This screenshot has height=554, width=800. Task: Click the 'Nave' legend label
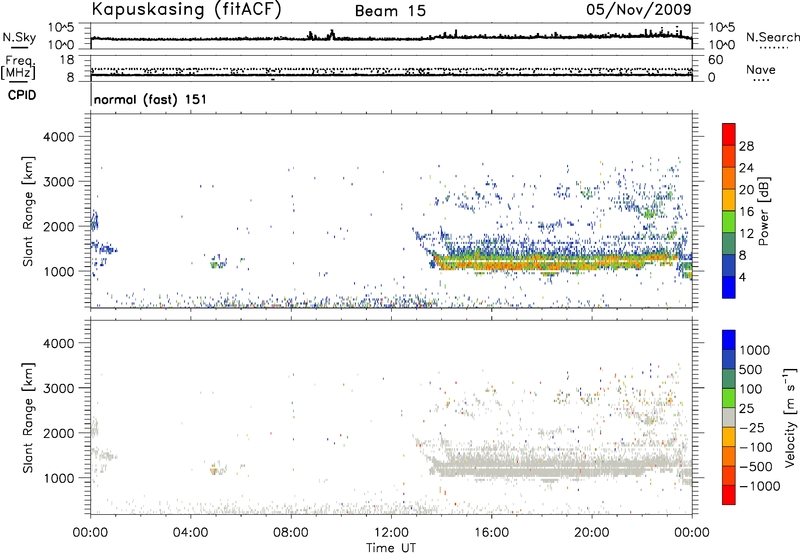761,70
